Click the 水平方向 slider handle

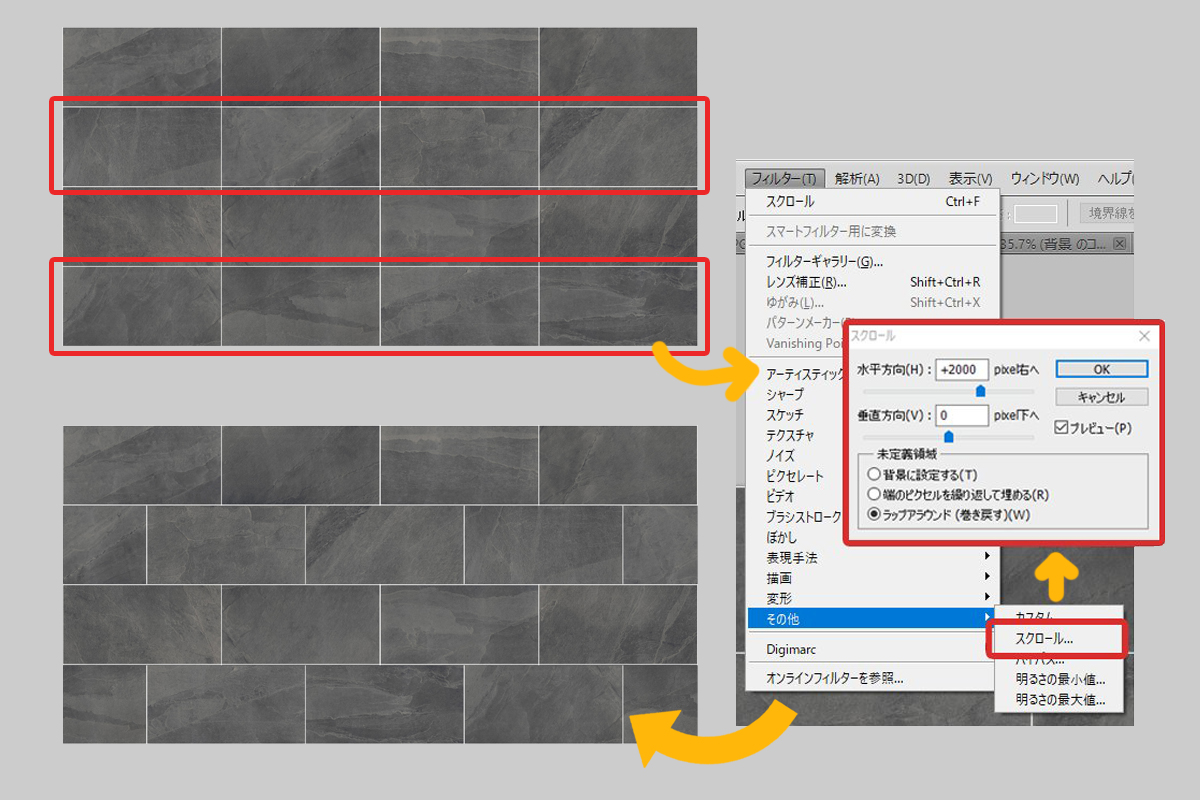coord(980,391)
